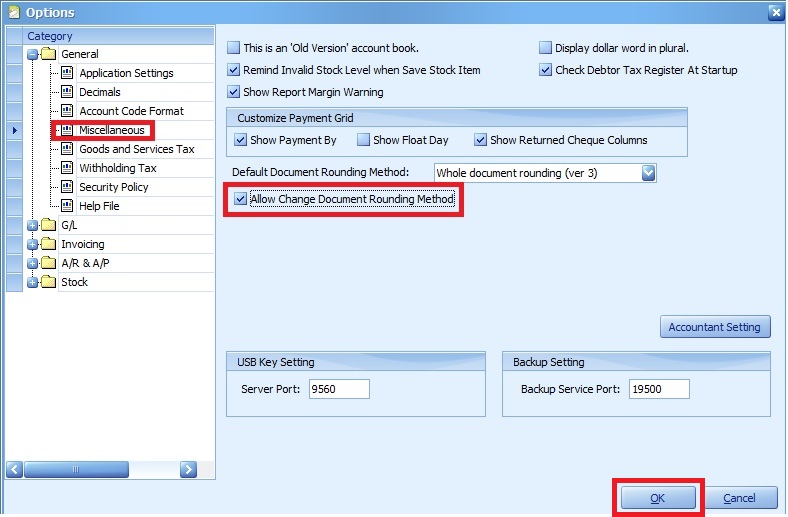
Task: Click the Application Settings page icon
Action: click(x=68, y=73)
